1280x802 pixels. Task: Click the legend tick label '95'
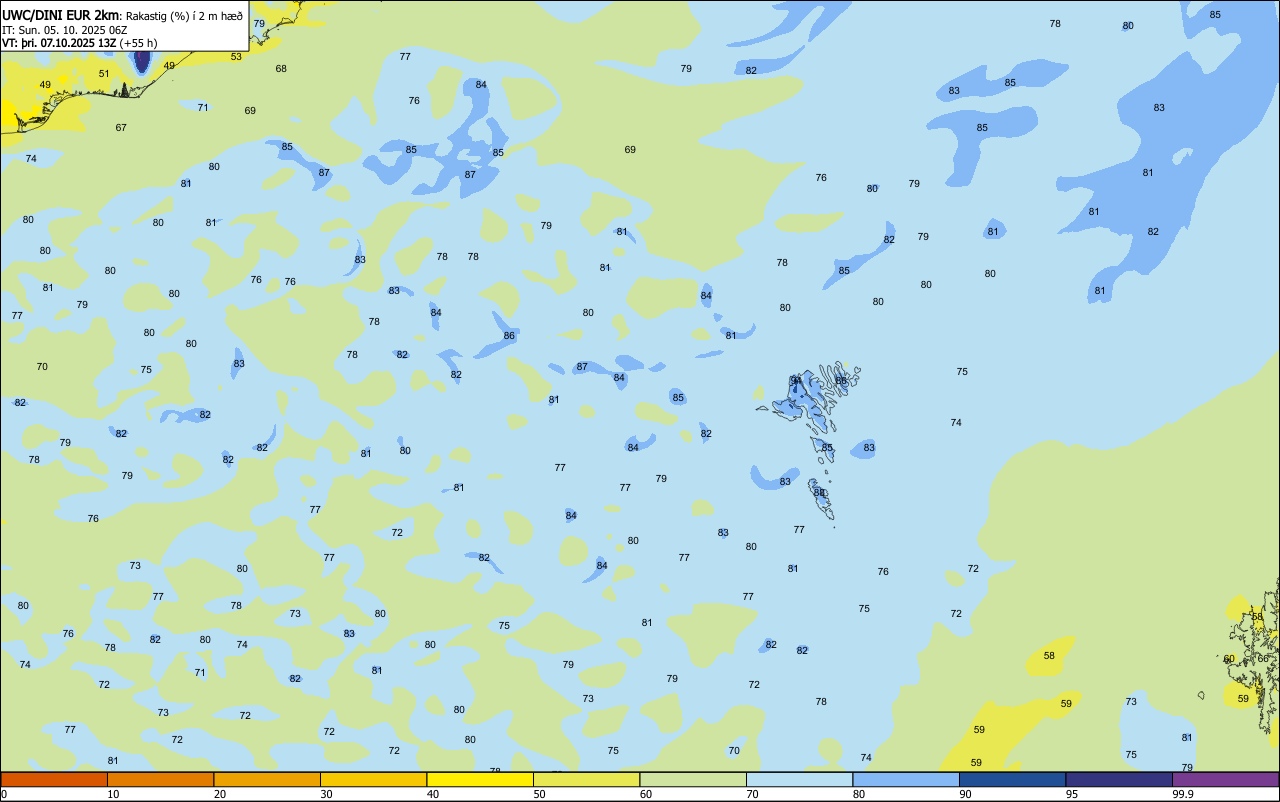click(x=1072, y=794)
